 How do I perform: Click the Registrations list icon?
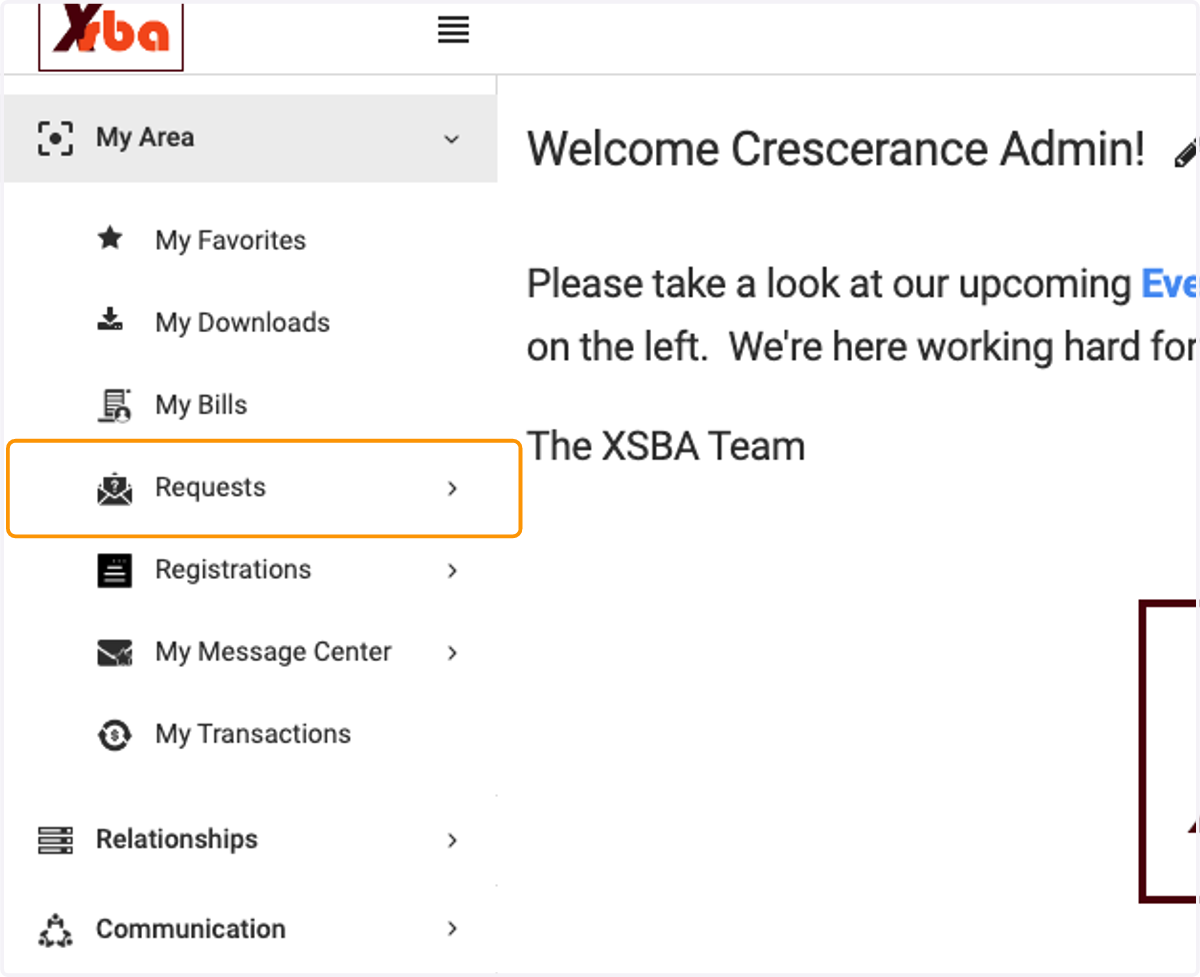pyautogui.click(x=115, y=570)
